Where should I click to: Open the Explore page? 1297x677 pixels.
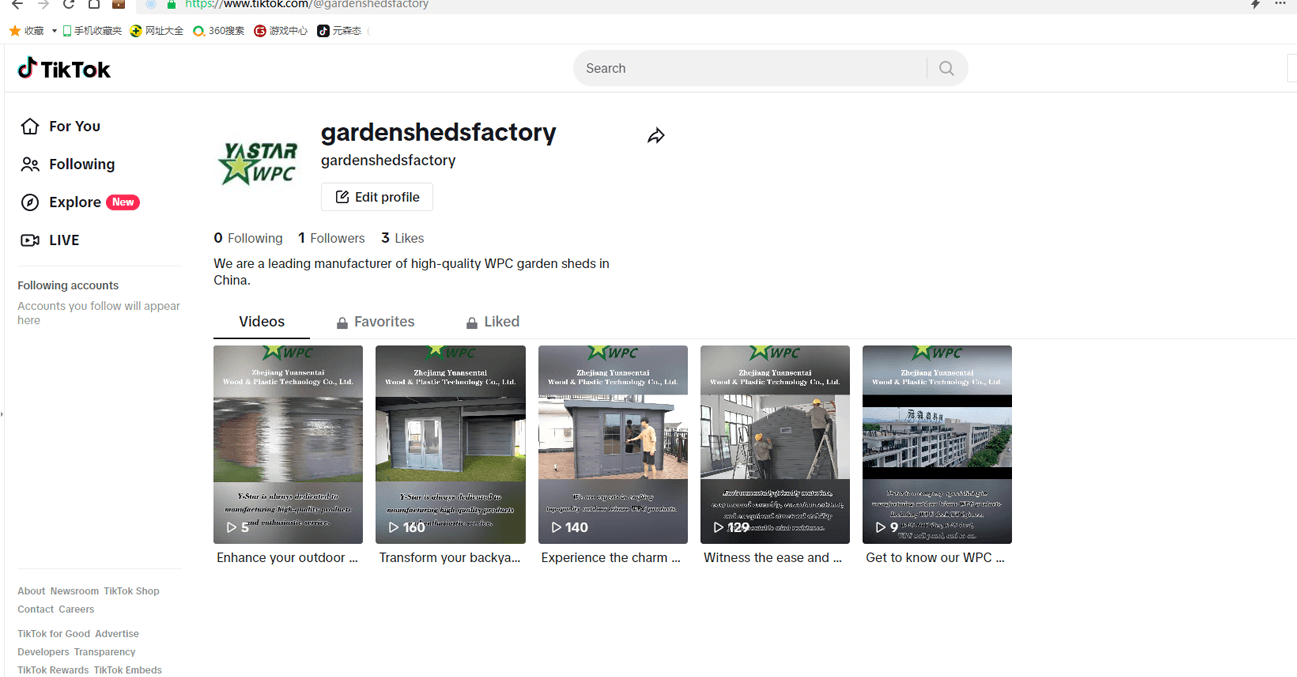pos(80,202)
